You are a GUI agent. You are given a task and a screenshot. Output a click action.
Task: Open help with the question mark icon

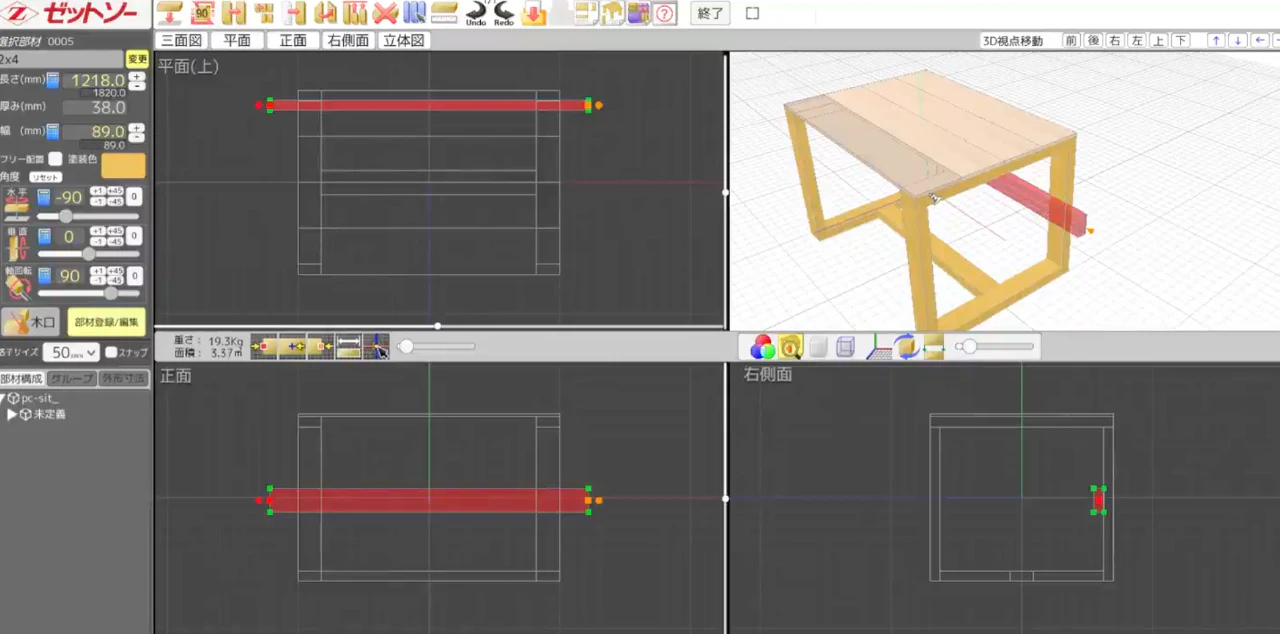(665, 14)
